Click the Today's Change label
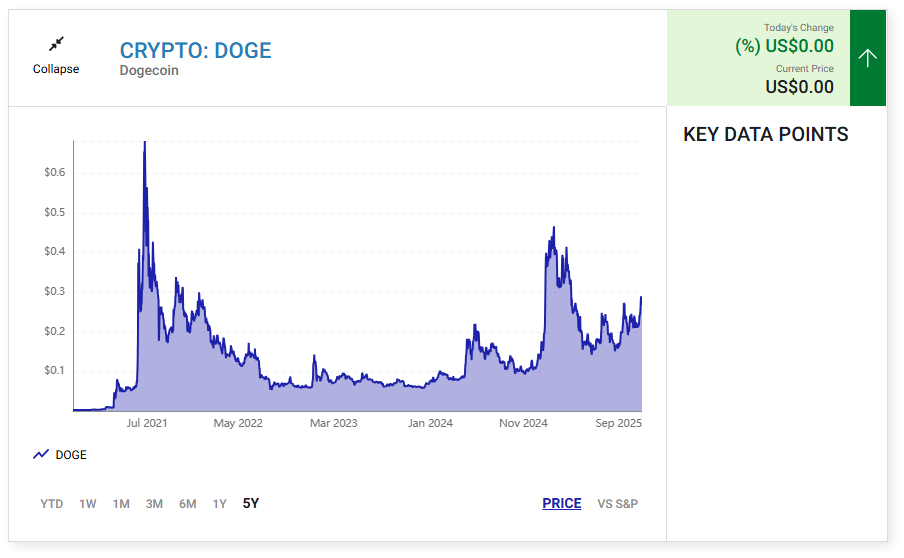904x558 pixels. [x=798, y=28]
